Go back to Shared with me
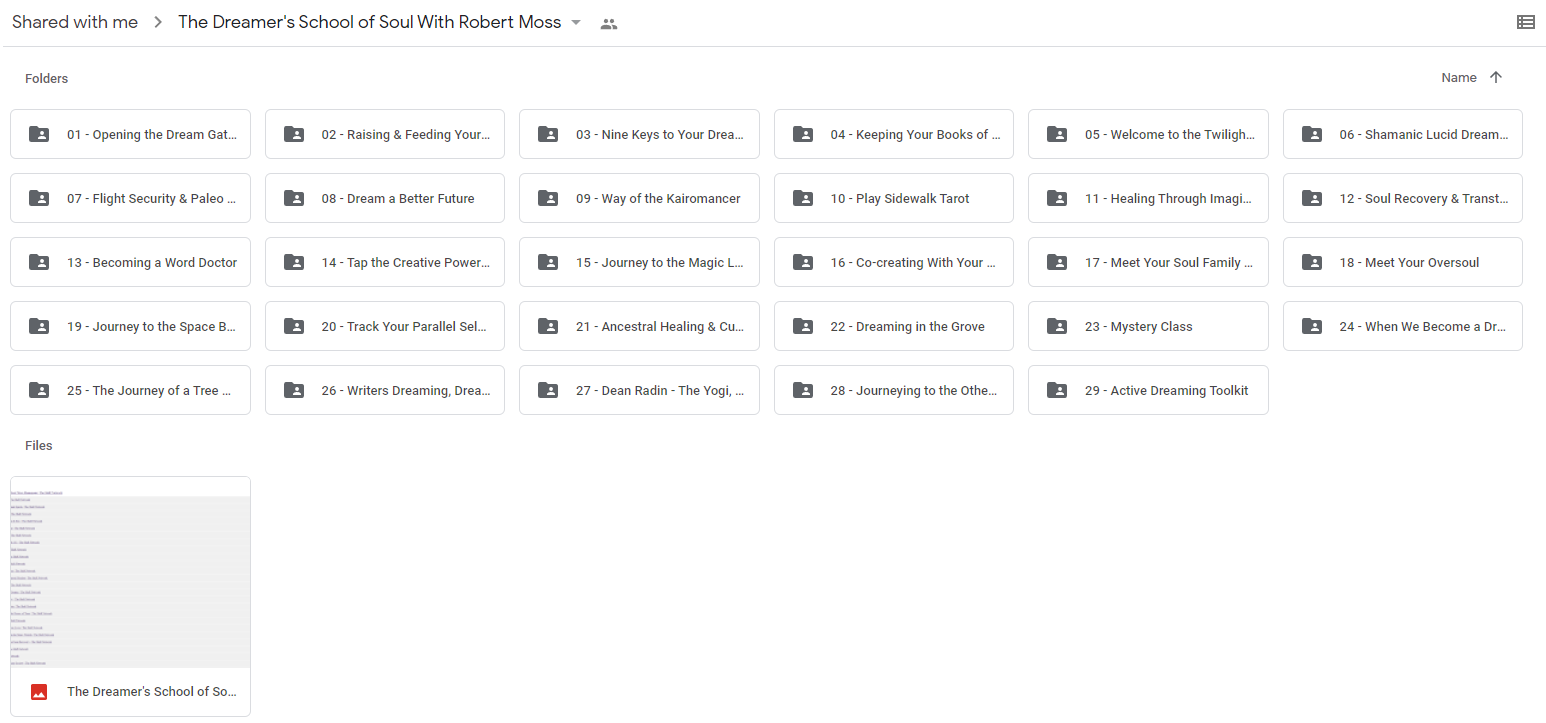Screen dimensions: 1546x723 tap(75, 22)
